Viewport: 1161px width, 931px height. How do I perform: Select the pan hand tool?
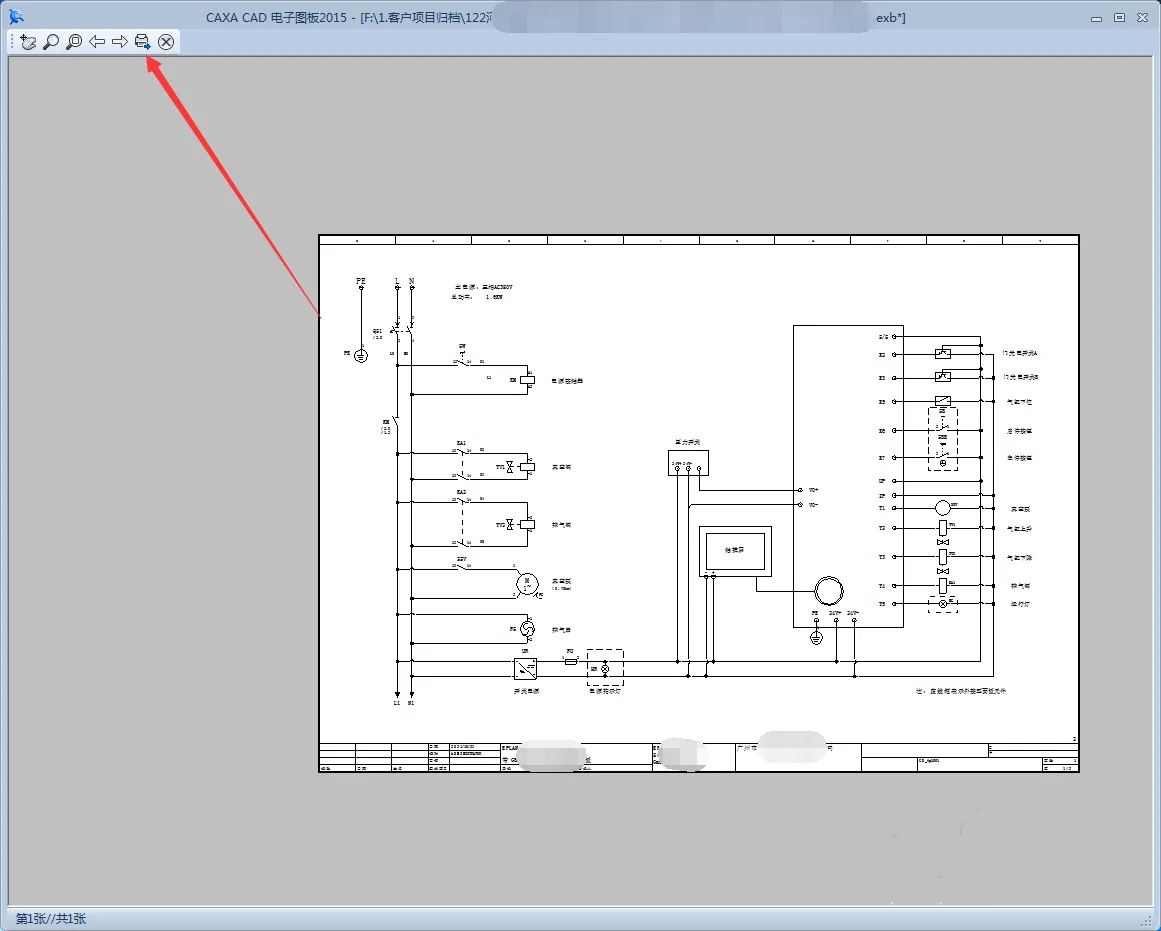27,42
